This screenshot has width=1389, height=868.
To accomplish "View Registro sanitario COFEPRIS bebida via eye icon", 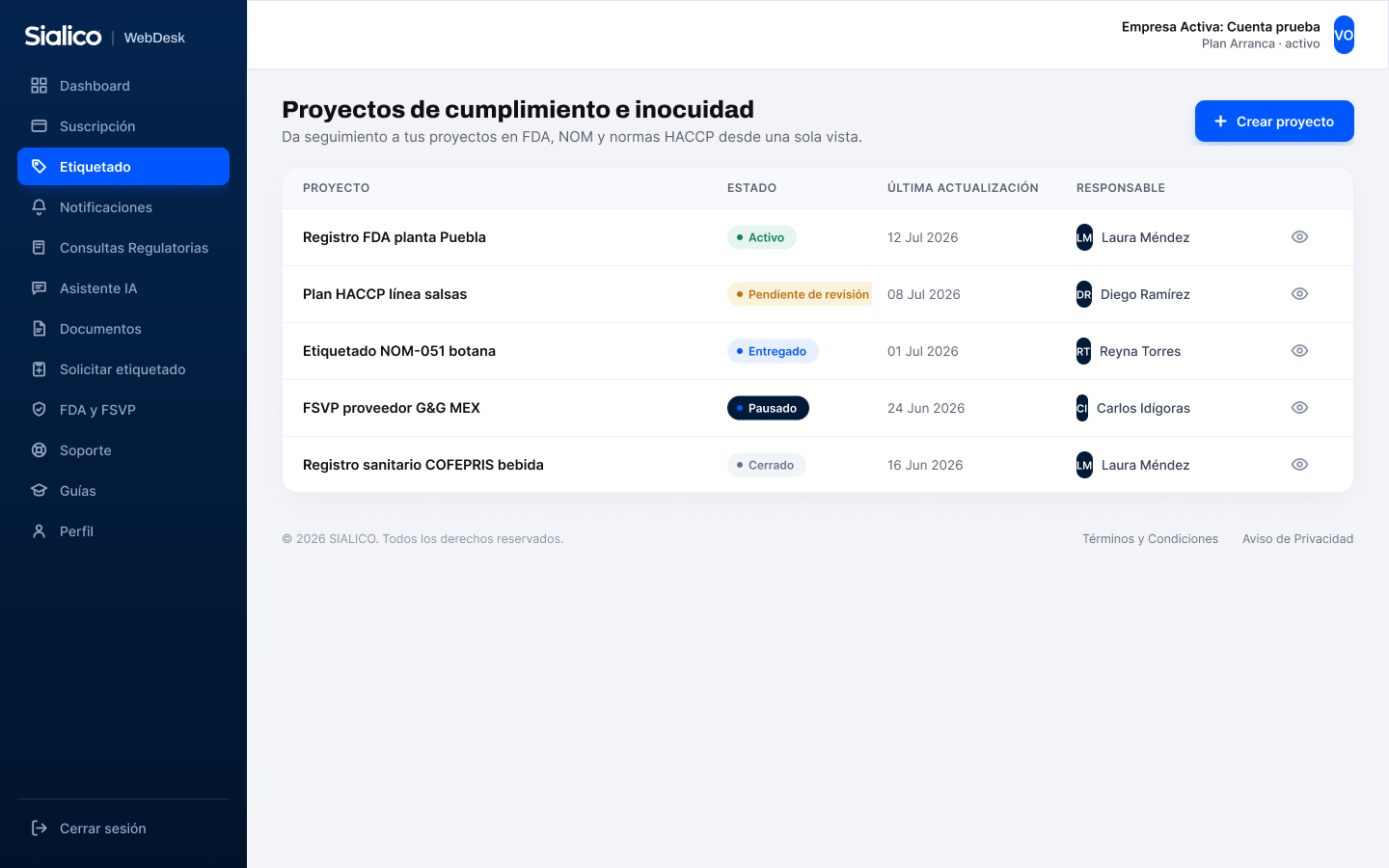I will 1299,465.
